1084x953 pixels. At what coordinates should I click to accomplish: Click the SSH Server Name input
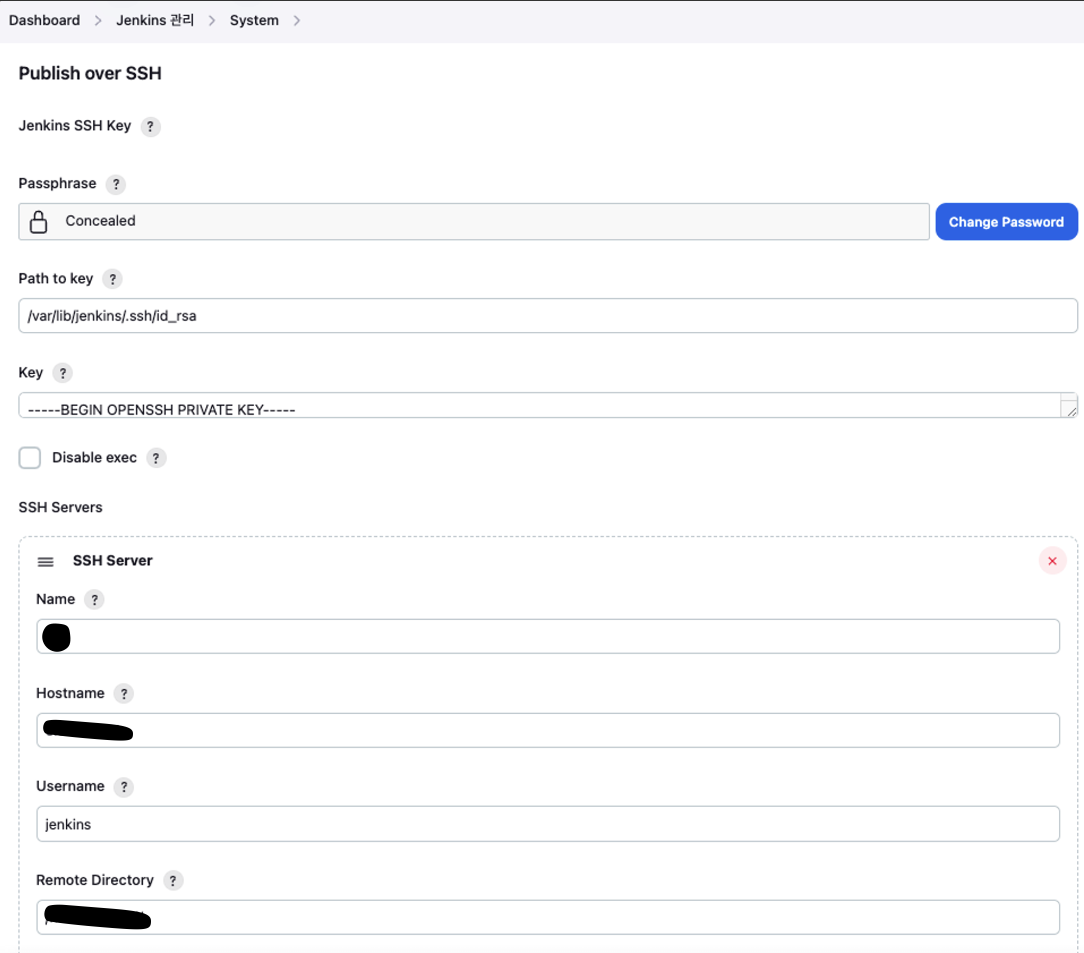548,636
